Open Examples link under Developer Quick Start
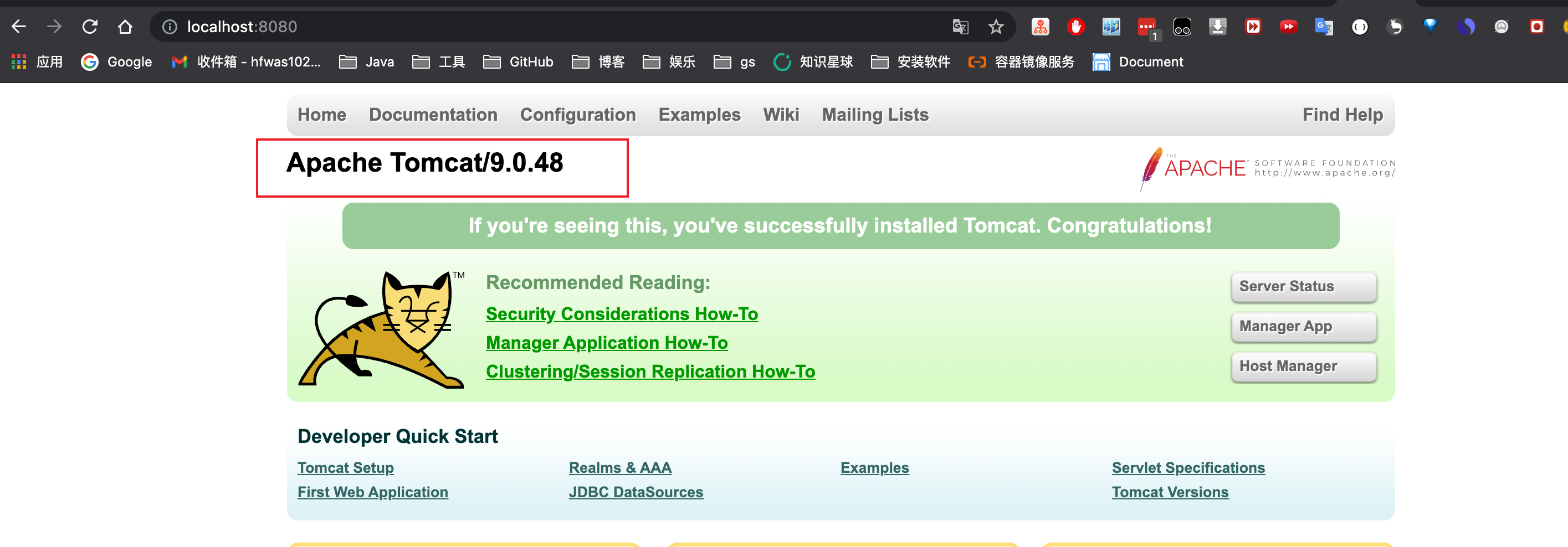 click(x=874, y=467)
